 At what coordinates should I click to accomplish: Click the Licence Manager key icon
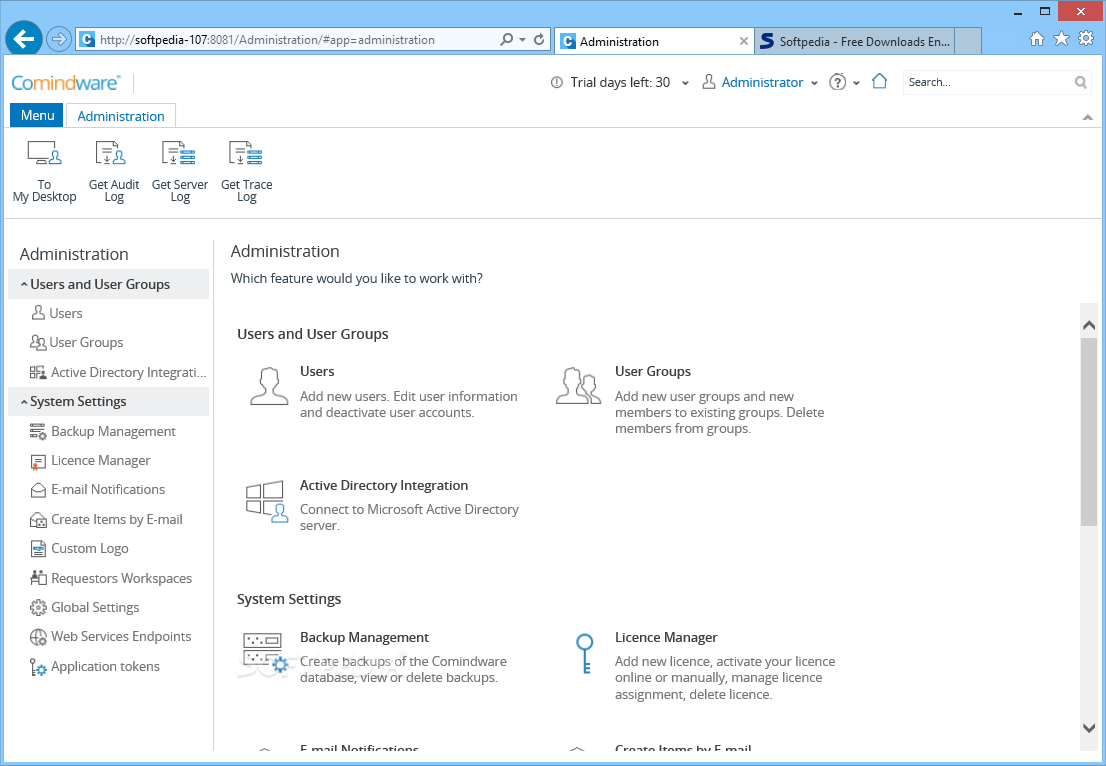pyautogui.click(x=584, y=654)
